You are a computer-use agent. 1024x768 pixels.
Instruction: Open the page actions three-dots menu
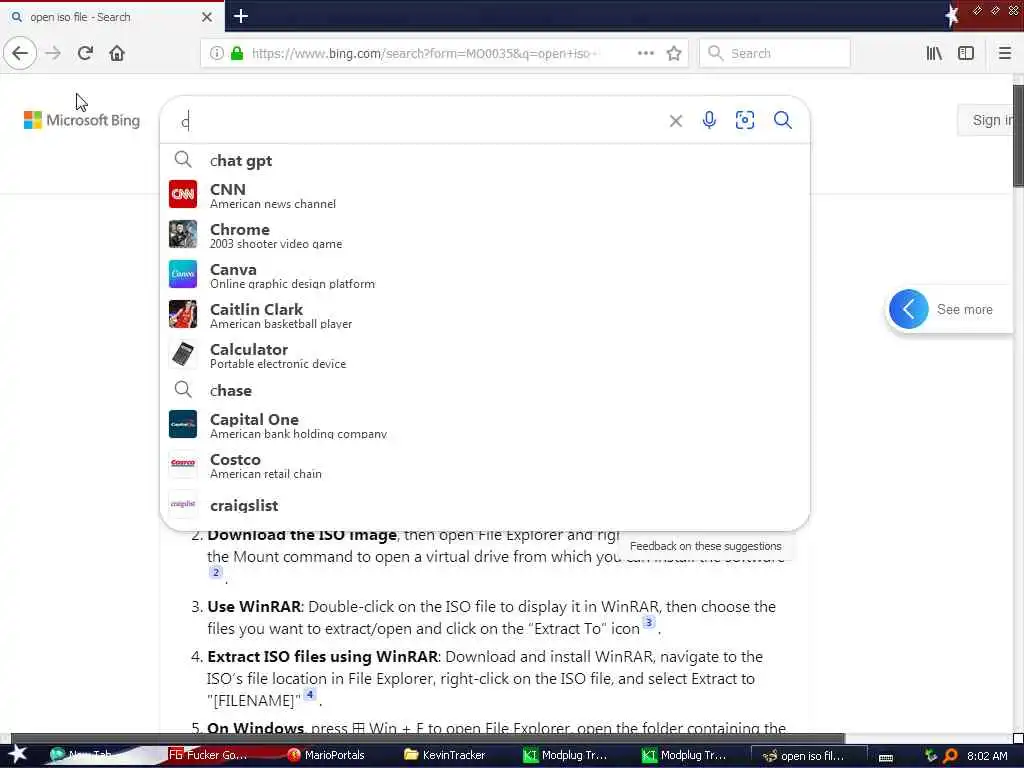(645, 54)
